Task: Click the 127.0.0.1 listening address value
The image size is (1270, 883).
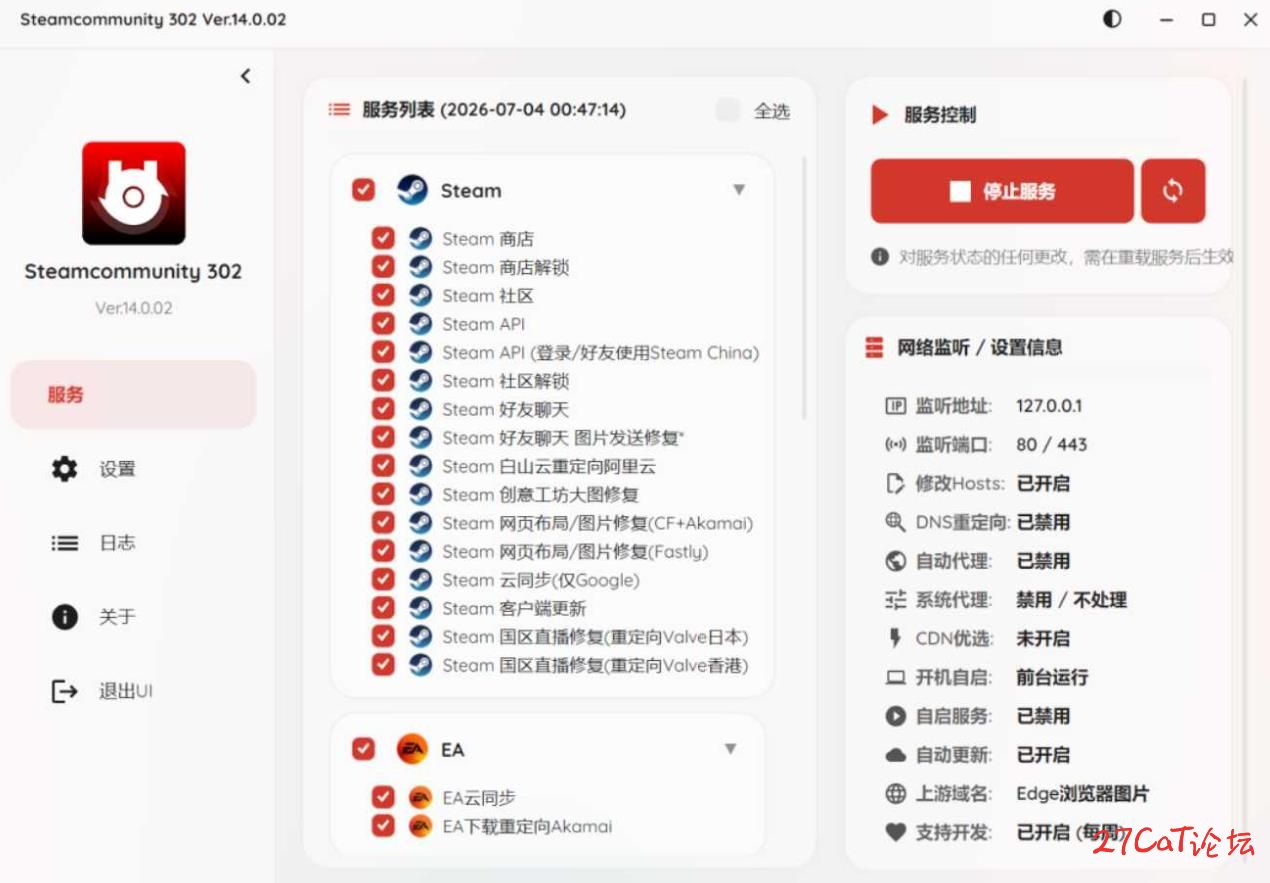Action: click(x=1049, y=406)
